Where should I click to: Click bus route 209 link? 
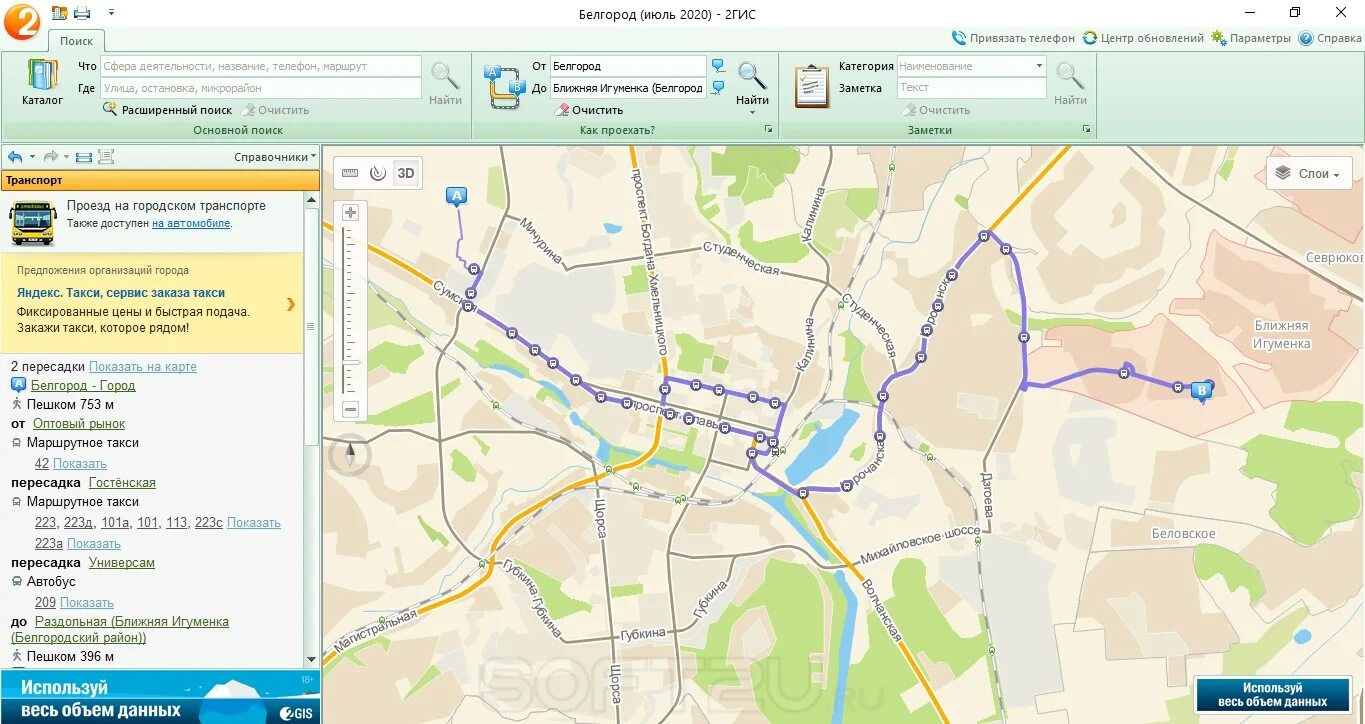(x=45, y=602)
